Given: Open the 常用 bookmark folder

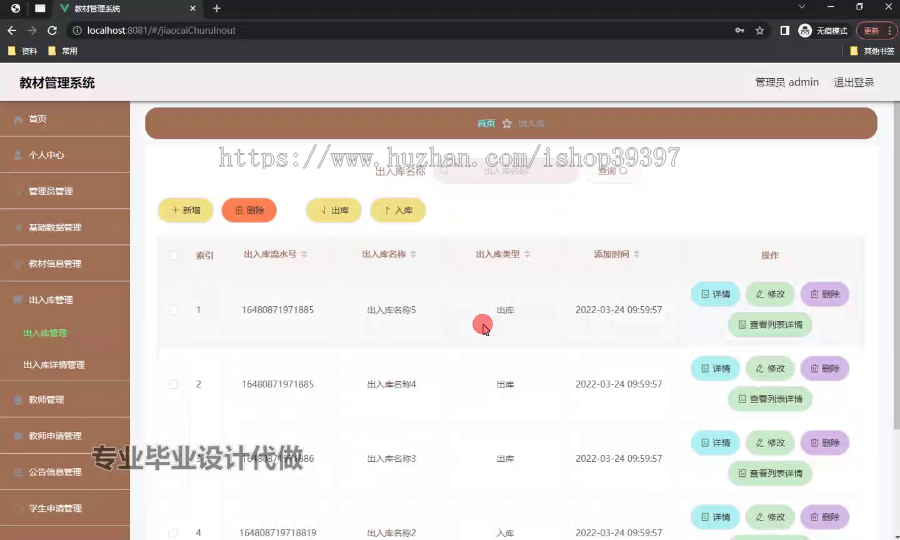Looking at the screenshot, I should click(63, 51).
